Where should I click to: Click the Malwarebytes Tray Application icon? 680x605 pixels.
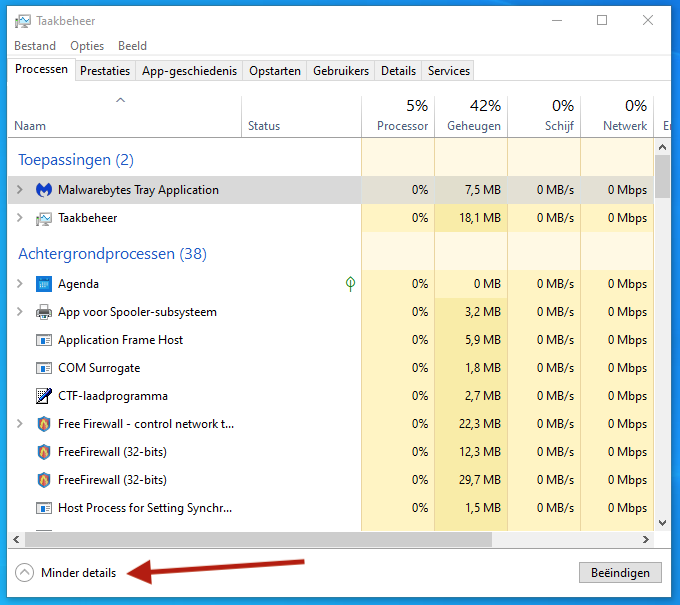pyautogui.click(x=44, y=190)
